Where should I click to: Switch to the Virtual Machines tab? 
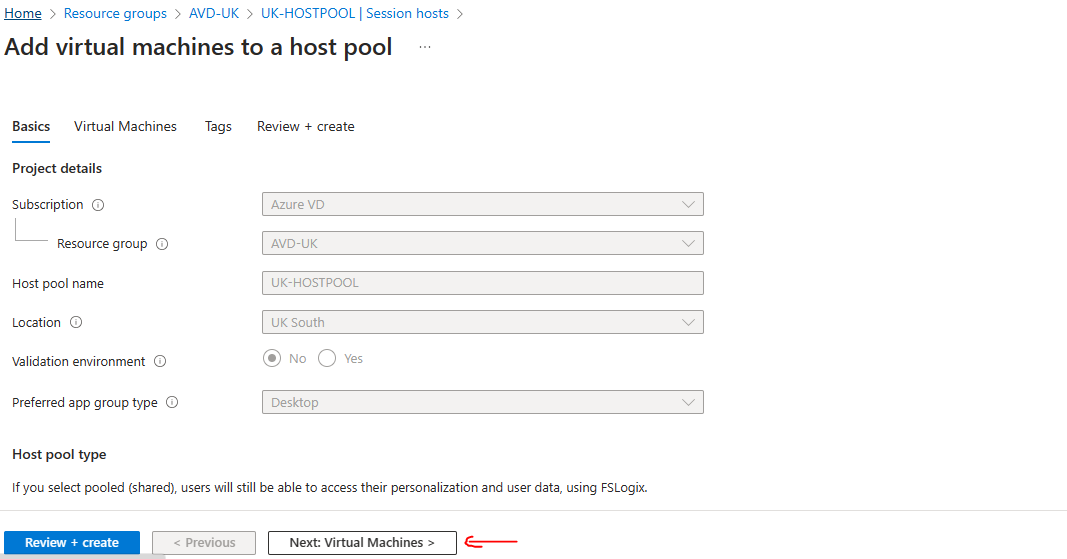click(125, 126)
